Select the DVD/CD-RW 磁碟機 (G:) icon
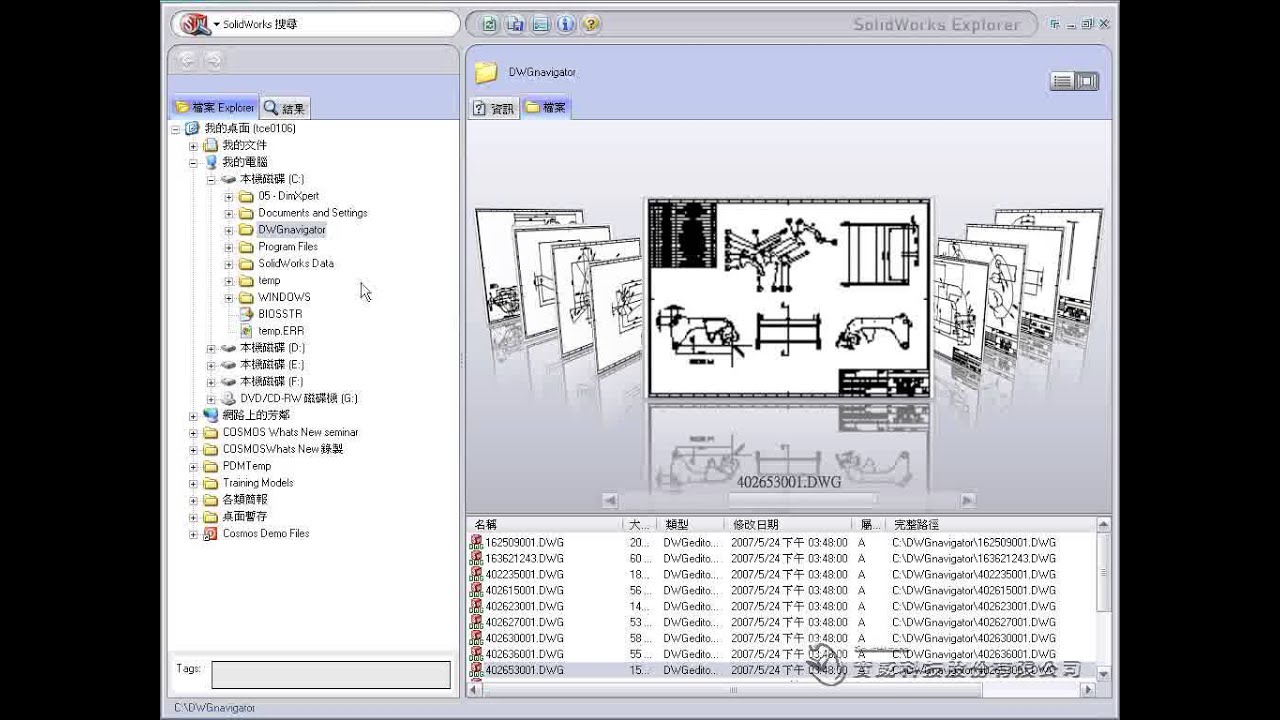 coord(228,398)
